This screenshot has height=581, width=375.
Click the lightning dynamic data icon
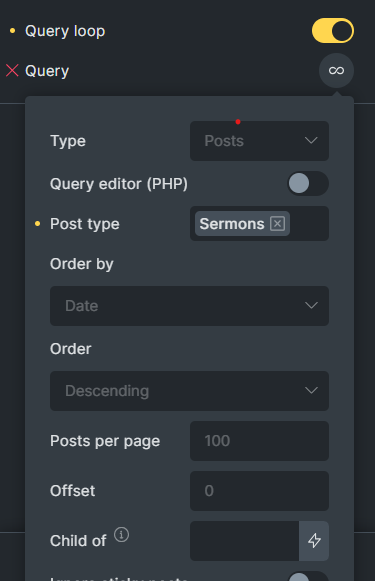click(x=314, y=541)
